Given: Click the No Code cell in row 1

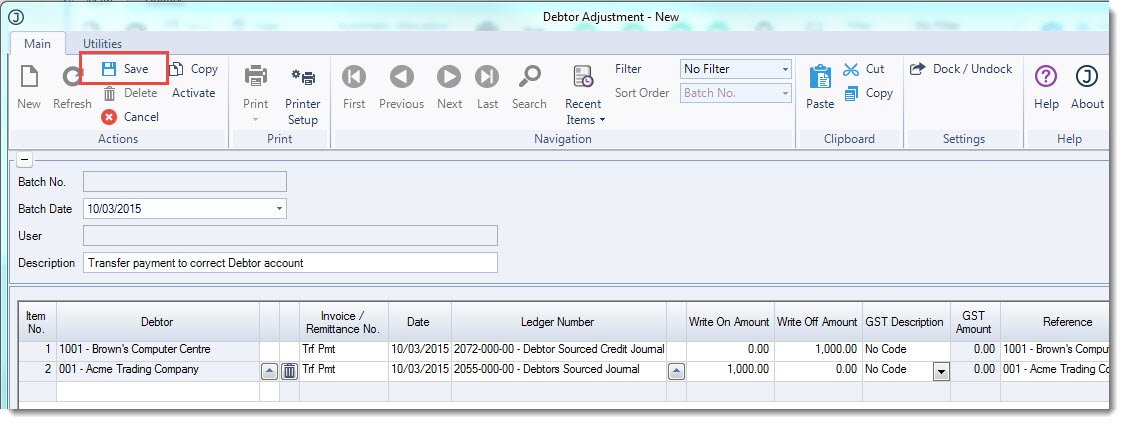Looking at the screenshot, I should coord(906,349).
